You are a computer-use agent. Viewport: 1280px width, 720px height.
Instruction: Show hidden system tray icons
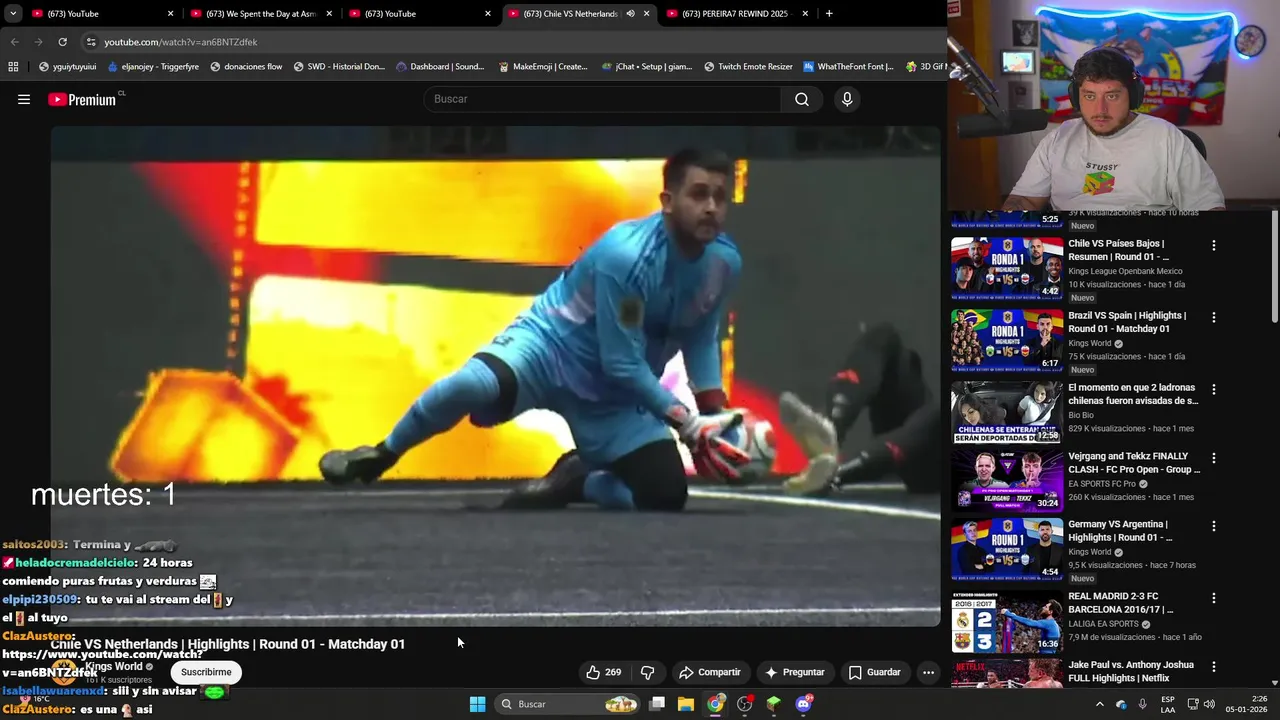coord(1100,704)
